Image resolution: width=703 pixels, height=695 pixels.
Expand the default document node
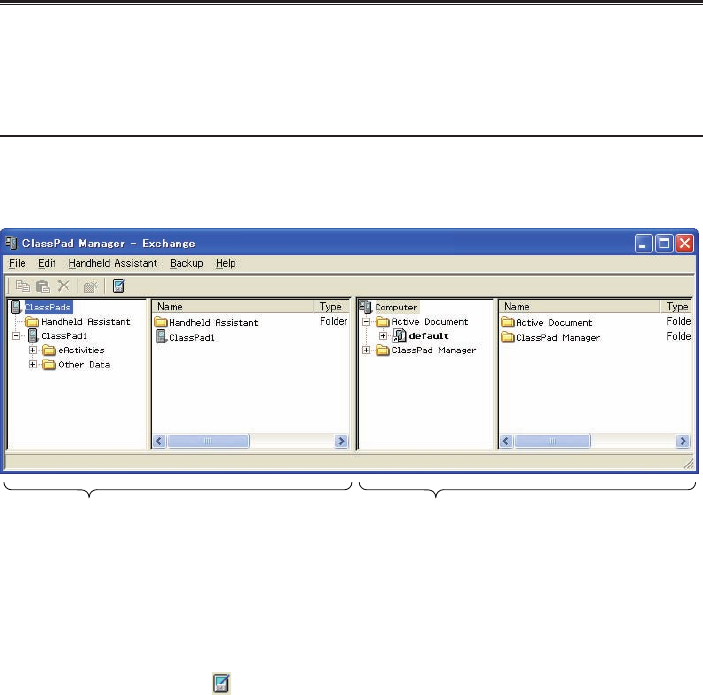click(383, 335)
